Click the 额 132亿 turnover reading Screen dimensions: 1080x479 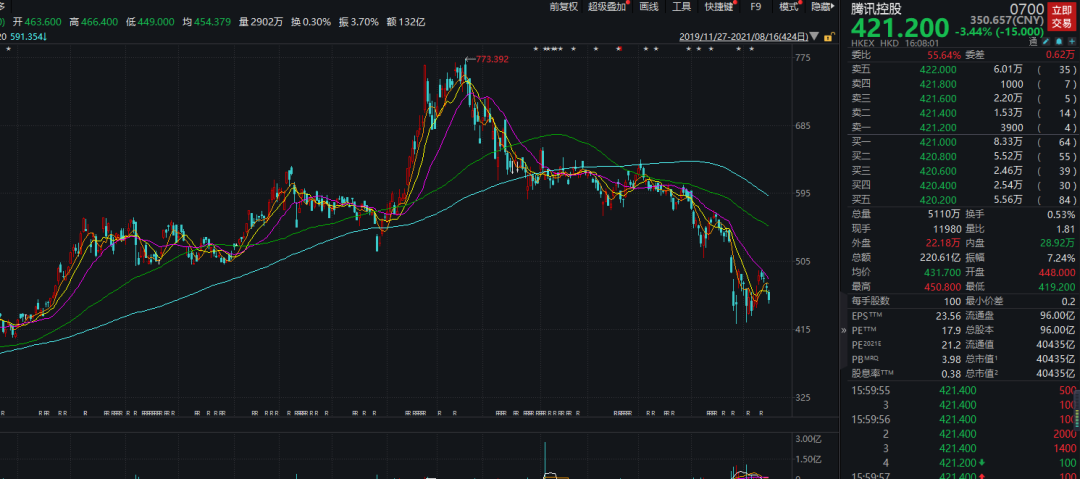[407, 22]
